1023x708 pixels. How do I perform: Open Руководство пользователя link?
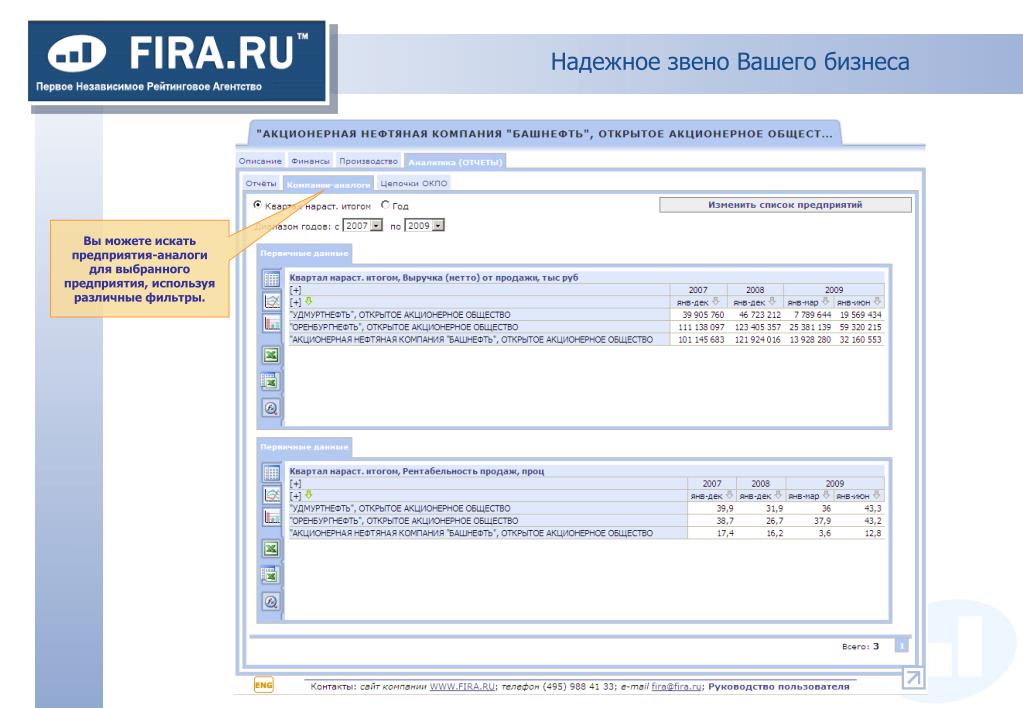click(x=779, y=686)
